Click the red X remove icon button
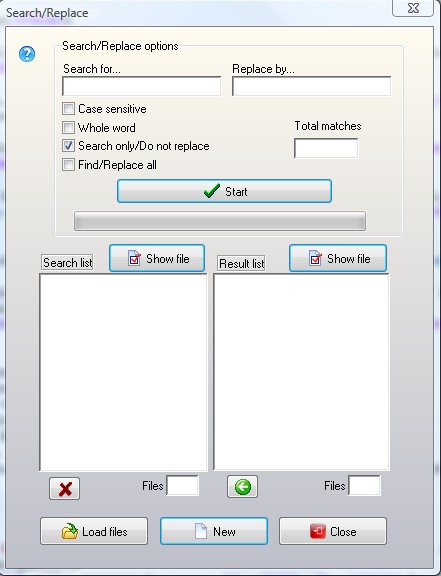The width and height of the screenshot is (441, 576). pyautogui.click(x=65, y=489)
